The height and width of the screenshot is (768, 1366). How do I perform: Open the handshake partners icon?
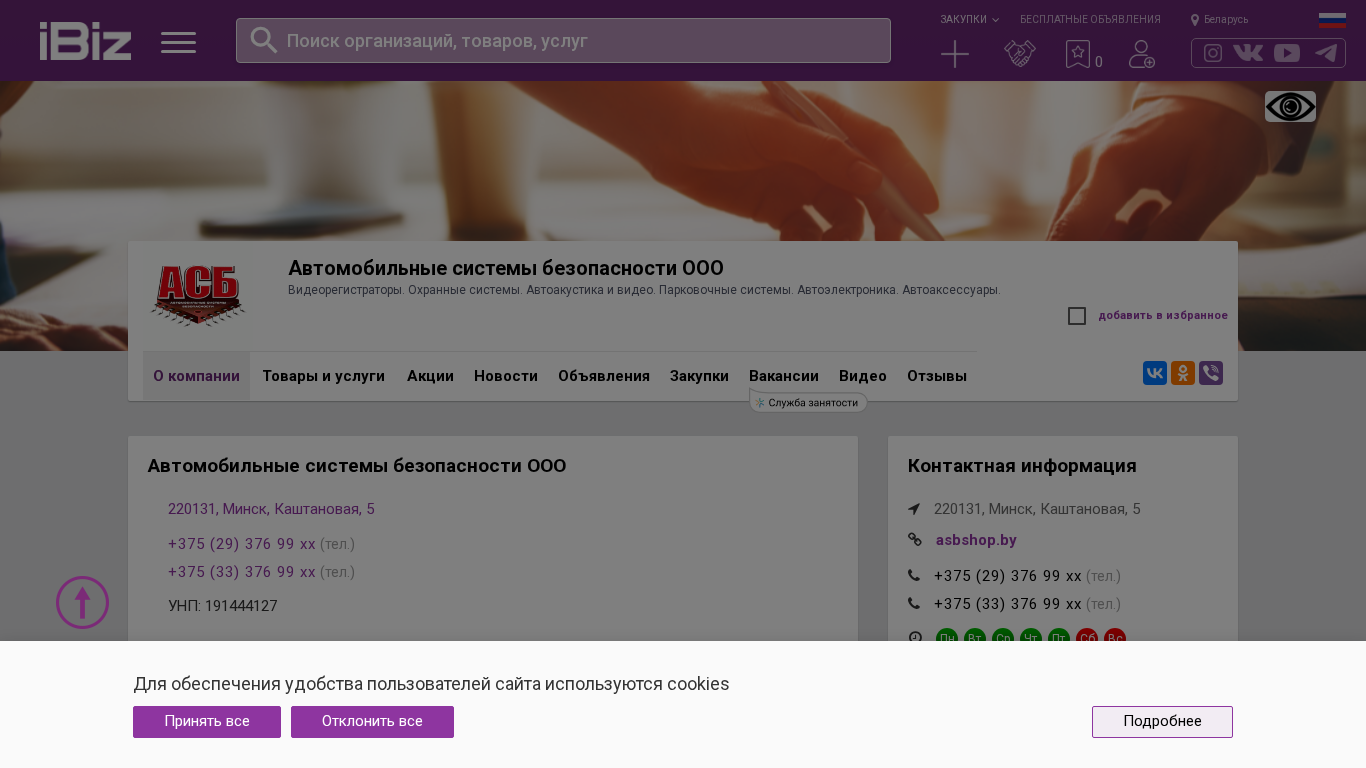click(x=1019, y=54)
